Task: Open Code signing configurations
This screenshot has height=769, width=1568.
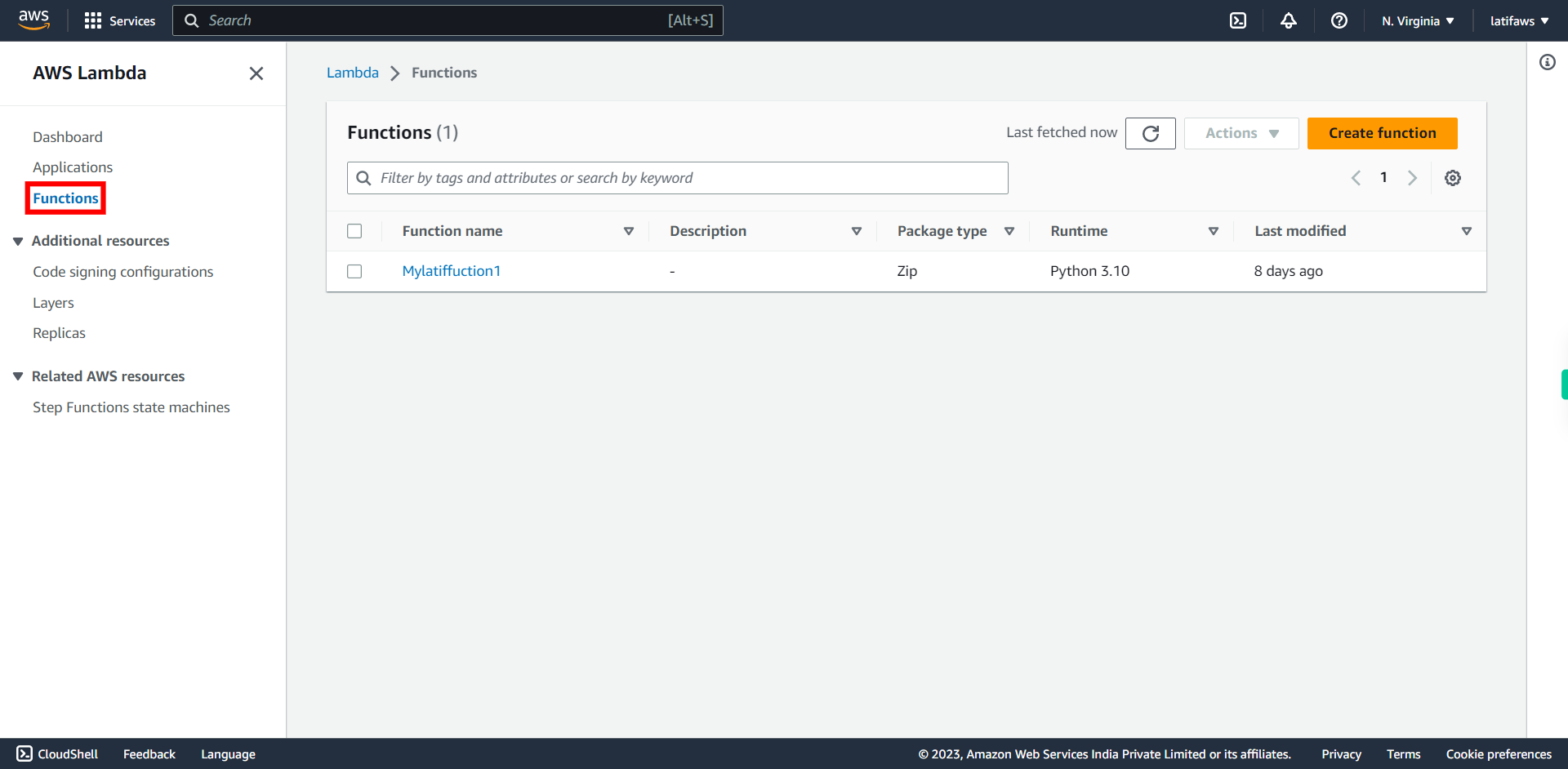Action: tap(122, 272)
